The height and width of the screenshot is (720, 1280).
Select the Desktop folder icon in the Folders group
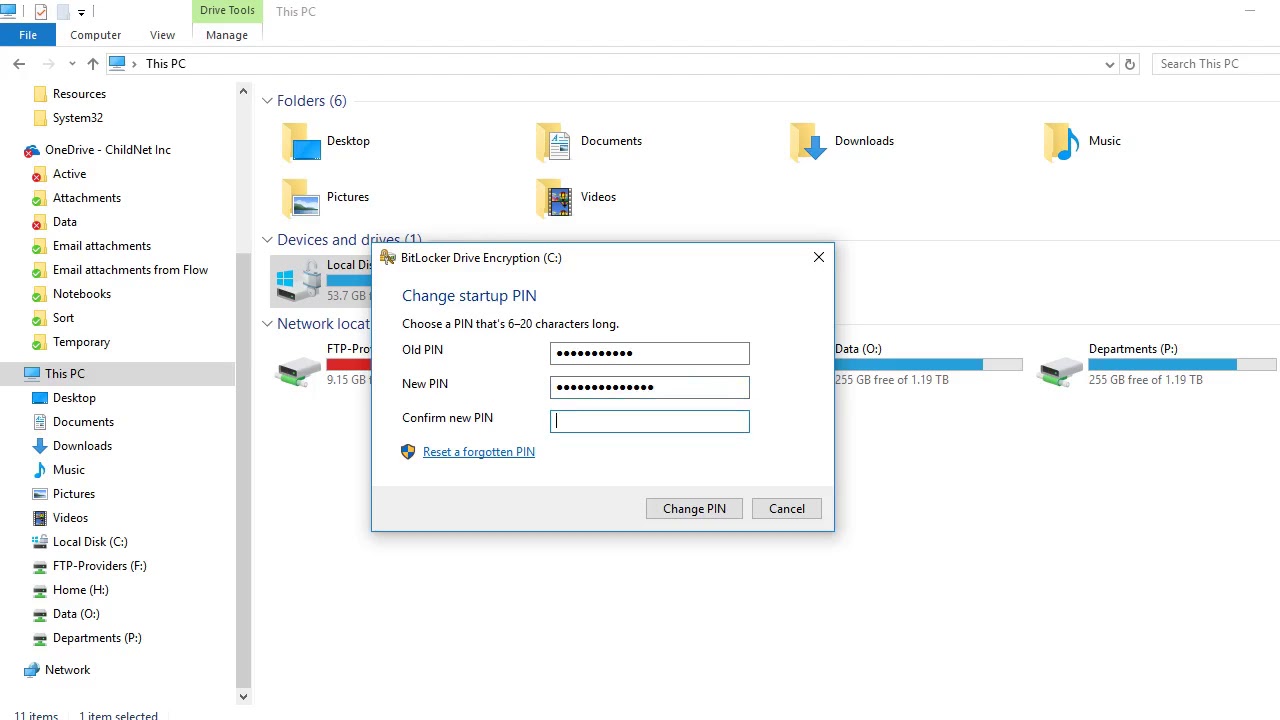[301, 142]
